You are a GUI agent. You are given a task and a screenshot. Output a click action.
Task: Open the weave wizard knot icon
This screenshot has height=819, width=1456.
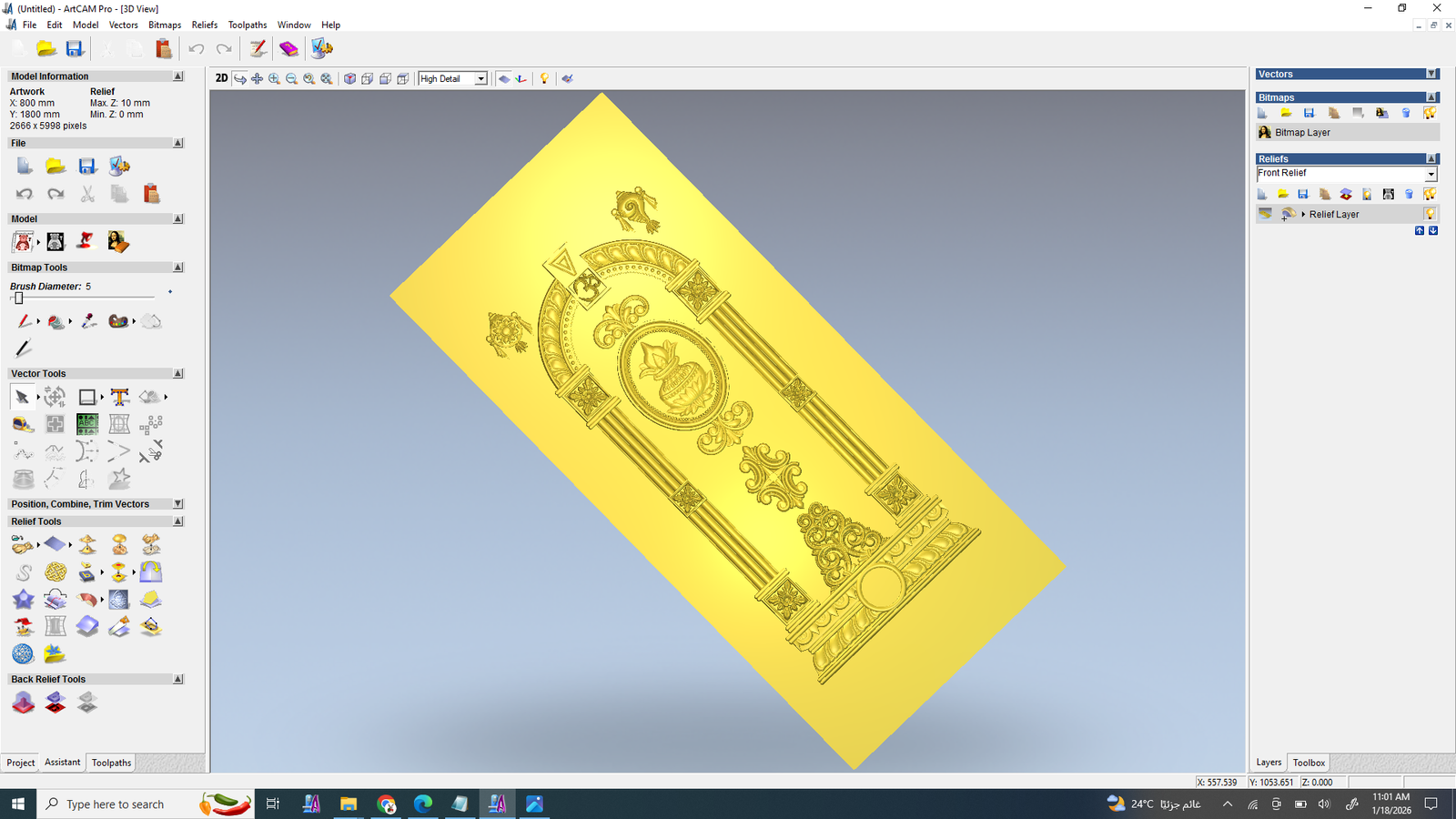pos(56,571)
